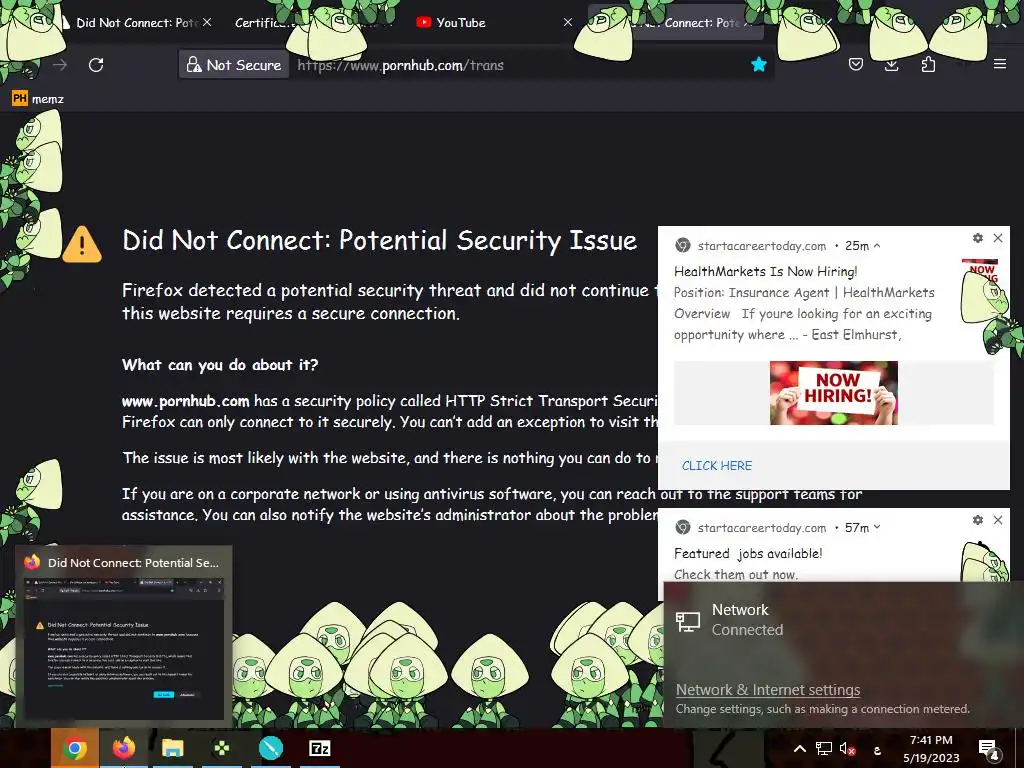Click the teal round taskbar app icon
The height and width of the screenshot is (768, 1024).
coord(270,748)
